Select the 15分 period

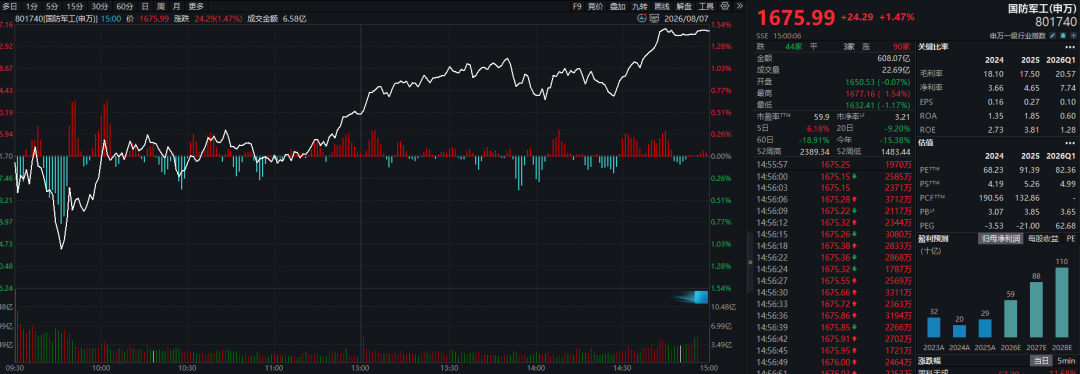click(74, 6)
